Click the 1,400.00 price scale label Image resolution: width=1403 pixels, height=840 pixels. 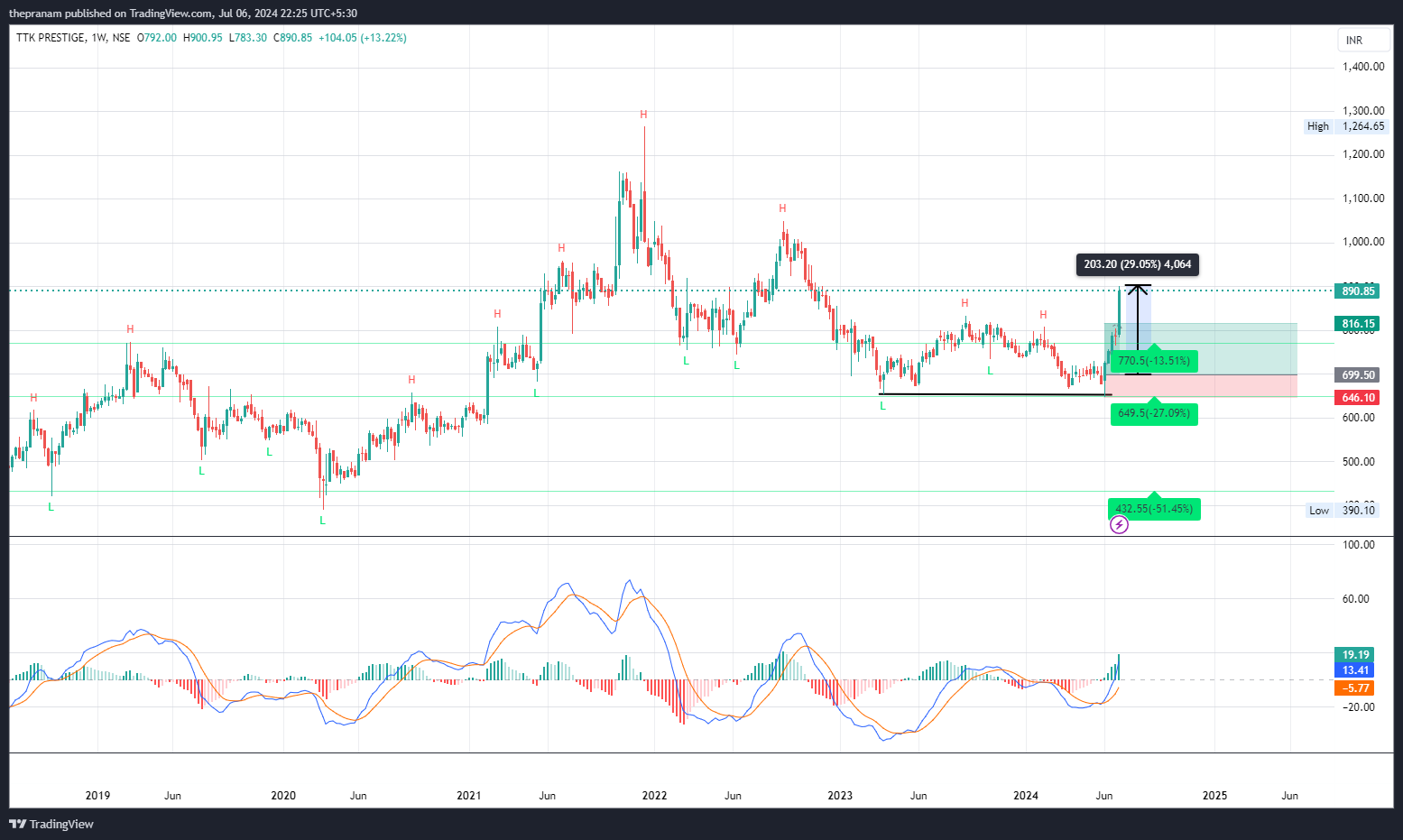(x=1363, y=67)
